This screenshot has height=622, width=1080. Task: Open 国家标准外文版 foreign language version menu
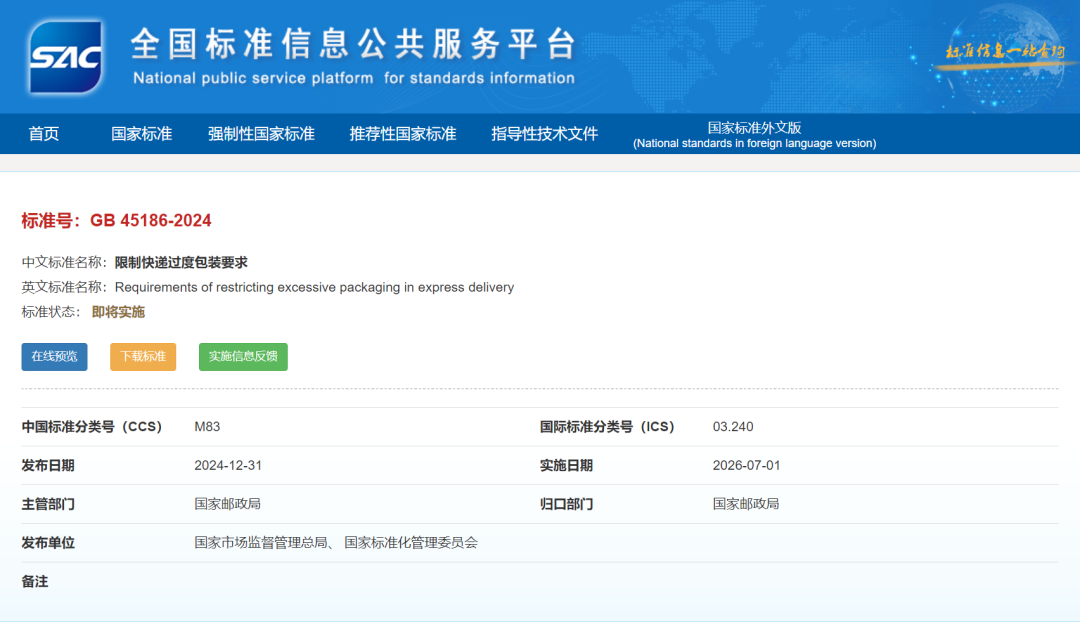click(x=754, y=135)
